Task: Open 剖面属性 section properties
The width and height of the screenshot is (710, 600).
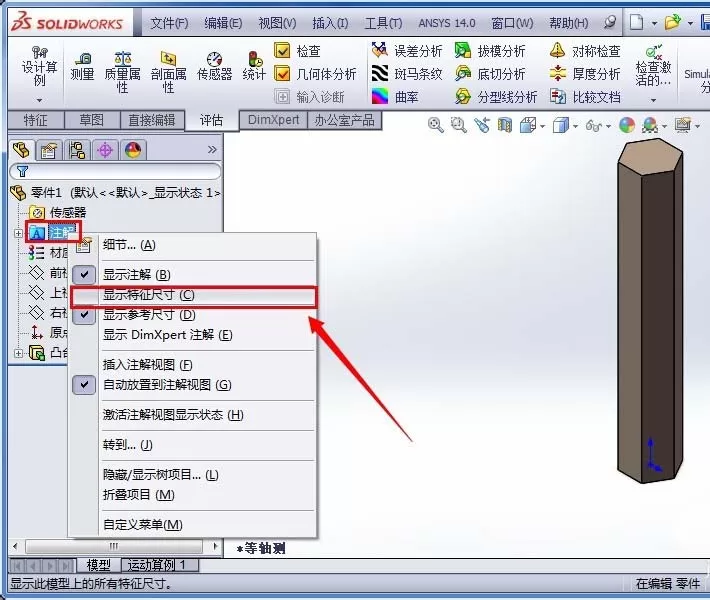Action: [x=168, y=72]
